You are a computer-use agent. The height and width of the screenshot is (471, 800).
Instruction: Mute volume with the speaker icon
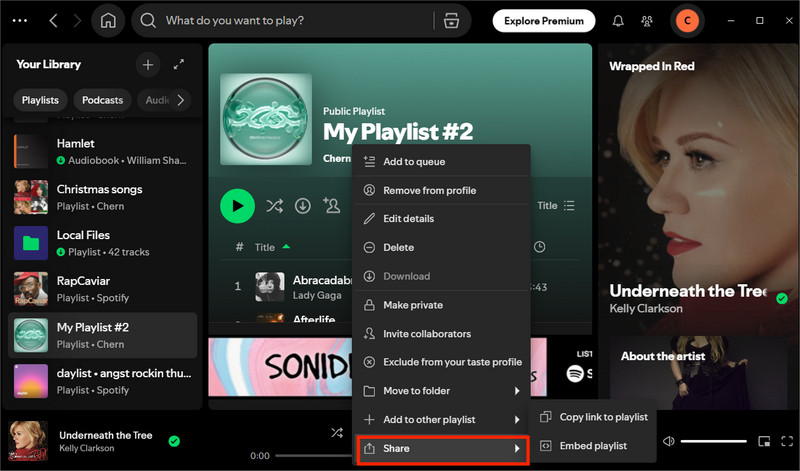coord(668,441)
